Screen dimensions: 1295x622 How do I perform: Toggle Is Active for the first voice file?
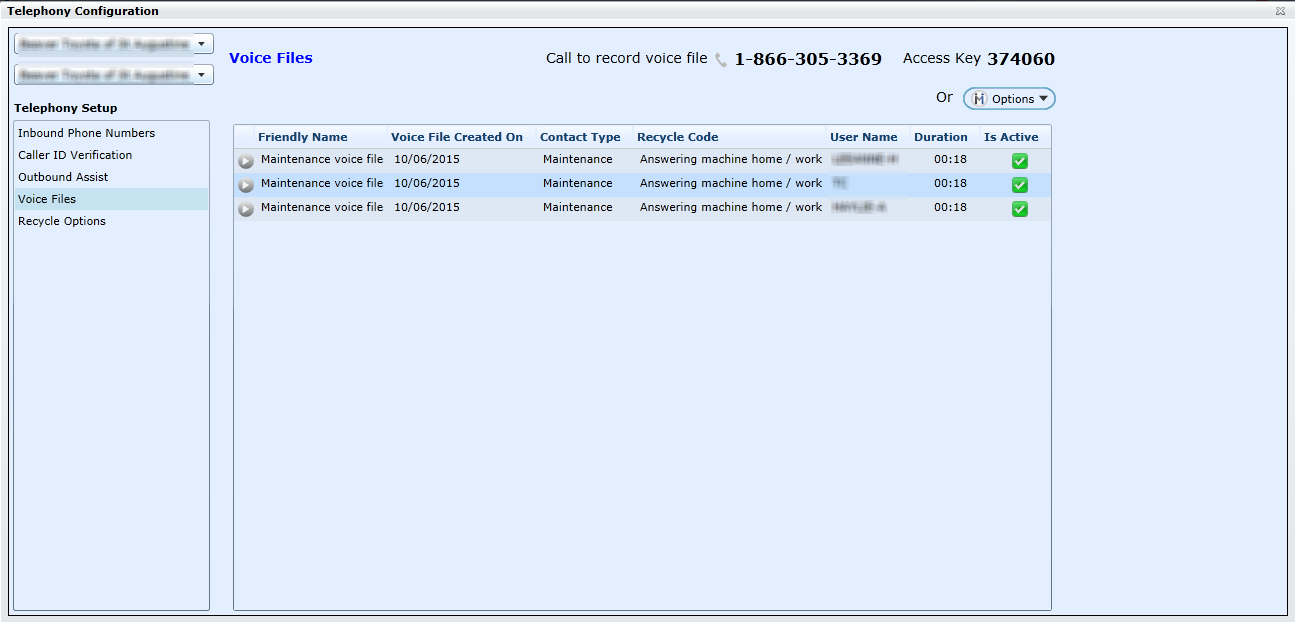click(1019, 161)
